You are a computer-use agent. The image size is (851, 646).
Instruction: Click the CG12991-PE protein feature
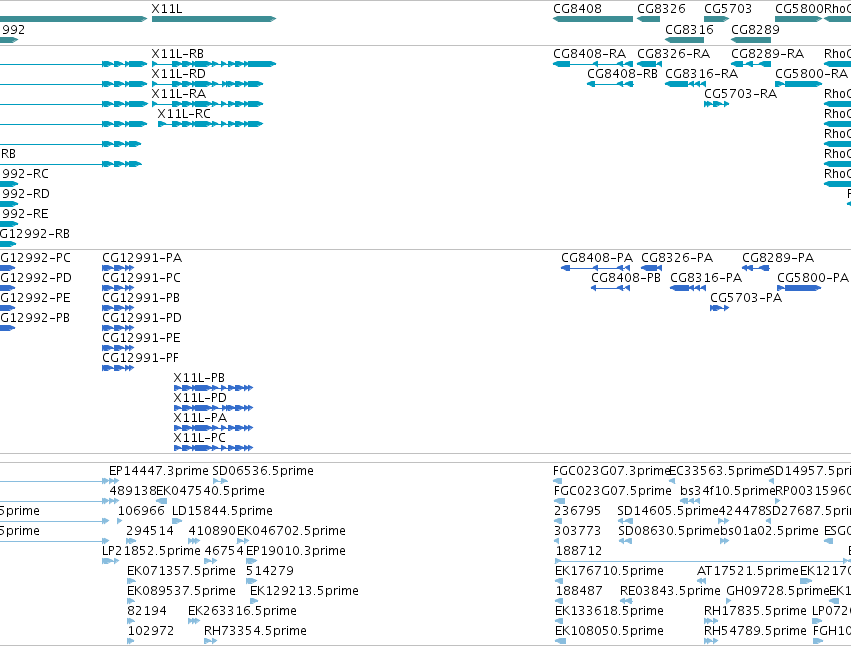[x=118, y=349]
